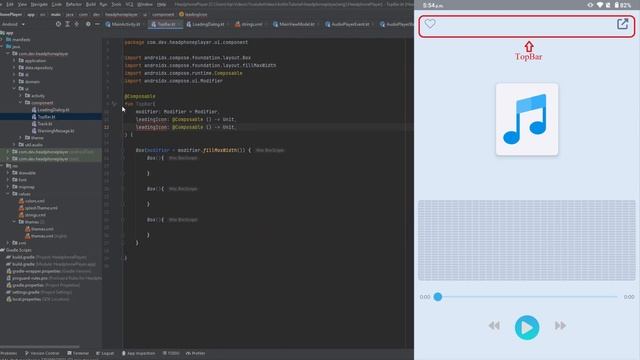This screenshot has width=640, height=360.
Task: Switch to the MainViewModel.kt editor tab
Action: [294, 24]
